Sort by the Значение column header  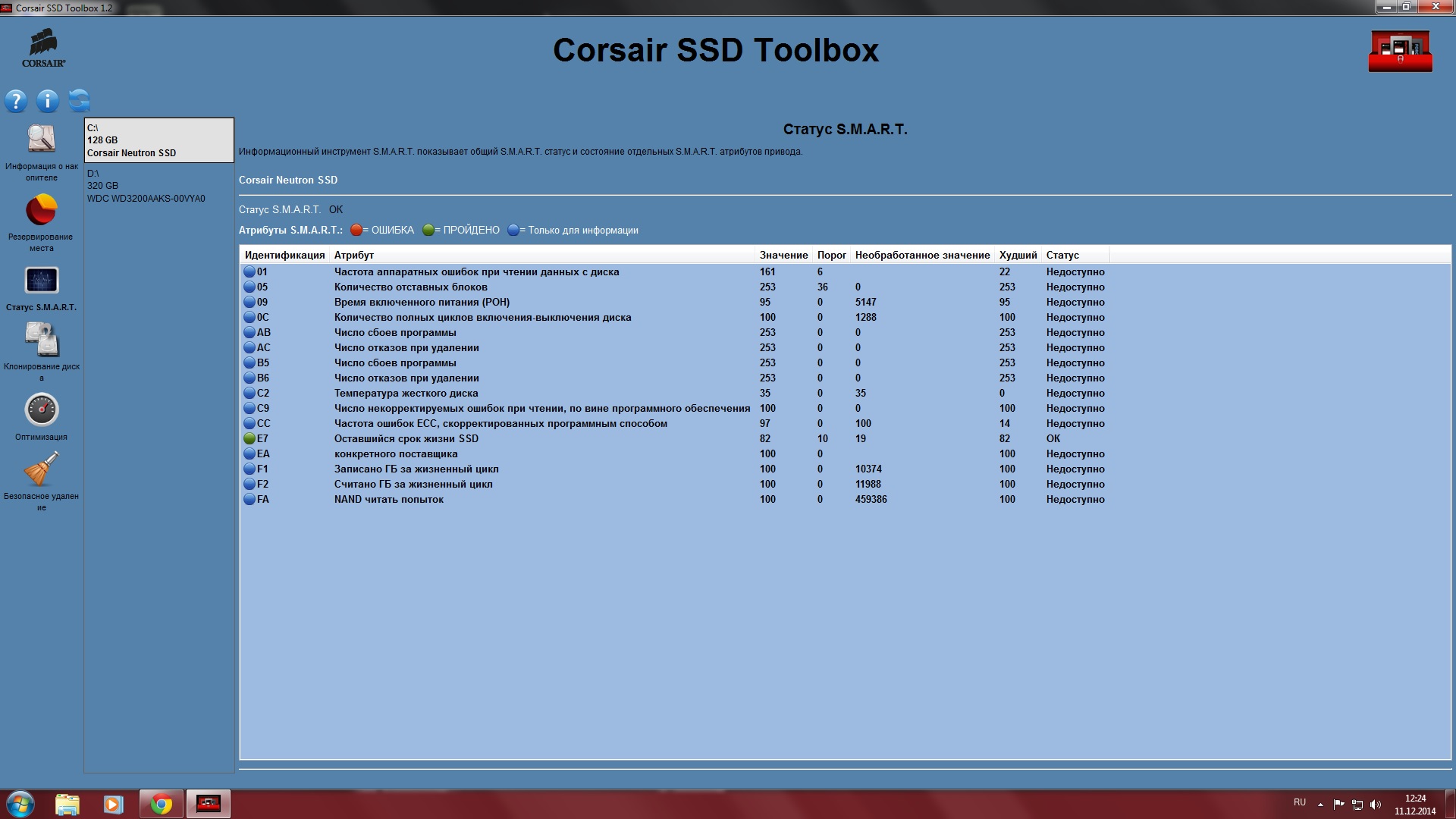click(783, 255)
